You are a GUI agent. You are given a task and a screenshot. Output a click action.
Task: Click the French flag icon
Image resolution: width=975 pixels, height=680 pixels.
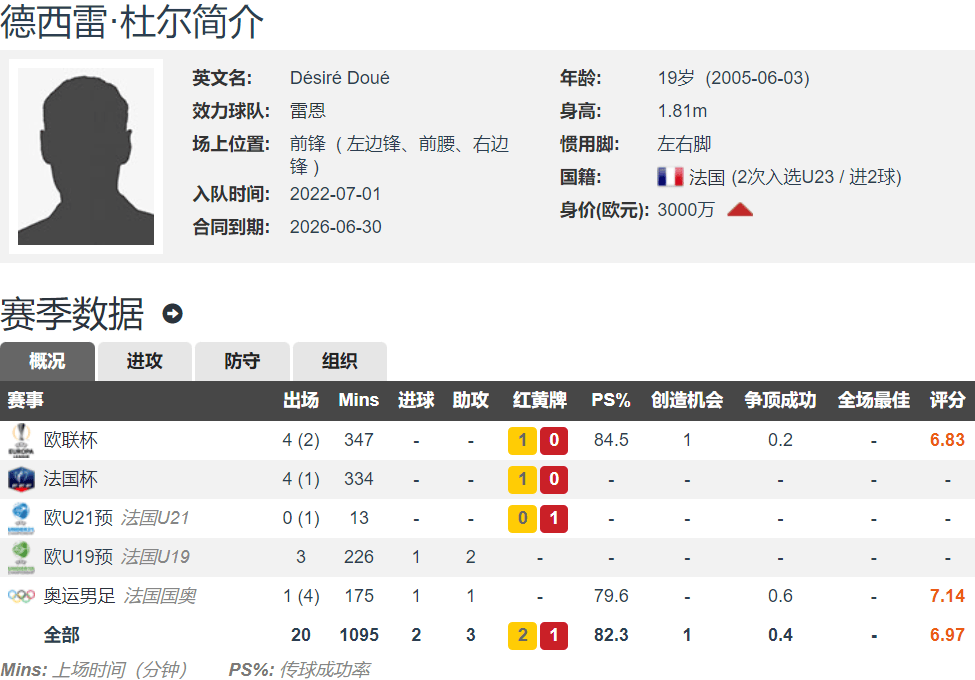click(670, 177)
